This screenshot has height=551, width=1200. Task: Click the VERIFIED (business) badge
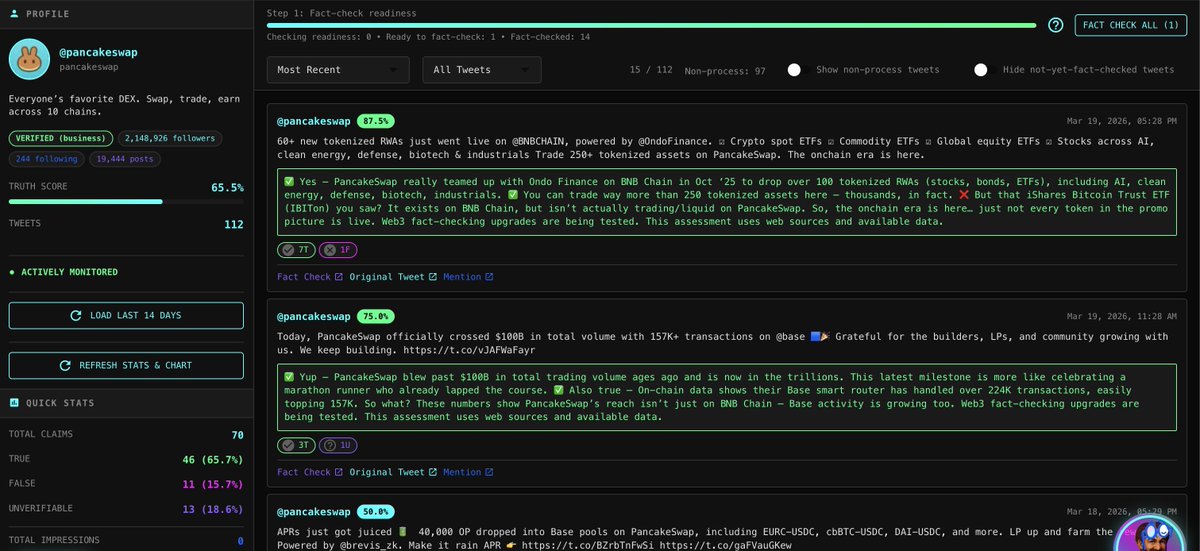(x=61, y=138)
